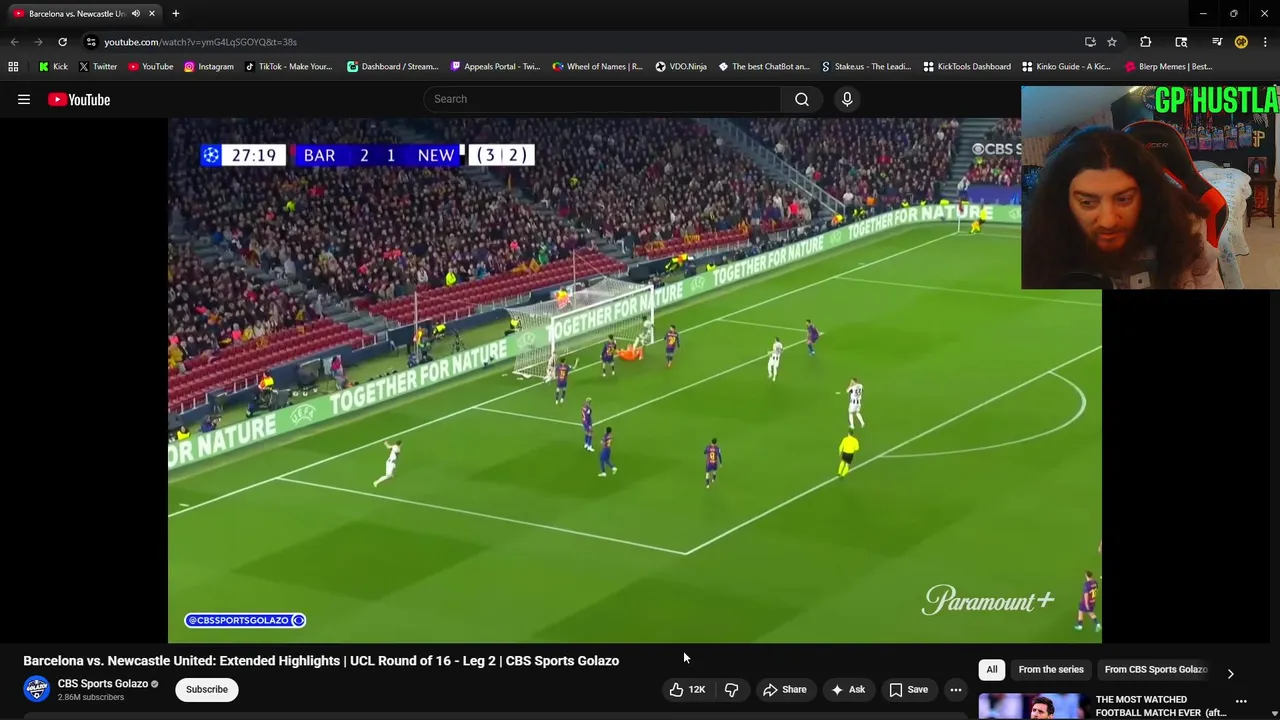Viewport: 1280px width, 720px height.
Task: Dislike the video with thumbs down
Action: [732, 689]
